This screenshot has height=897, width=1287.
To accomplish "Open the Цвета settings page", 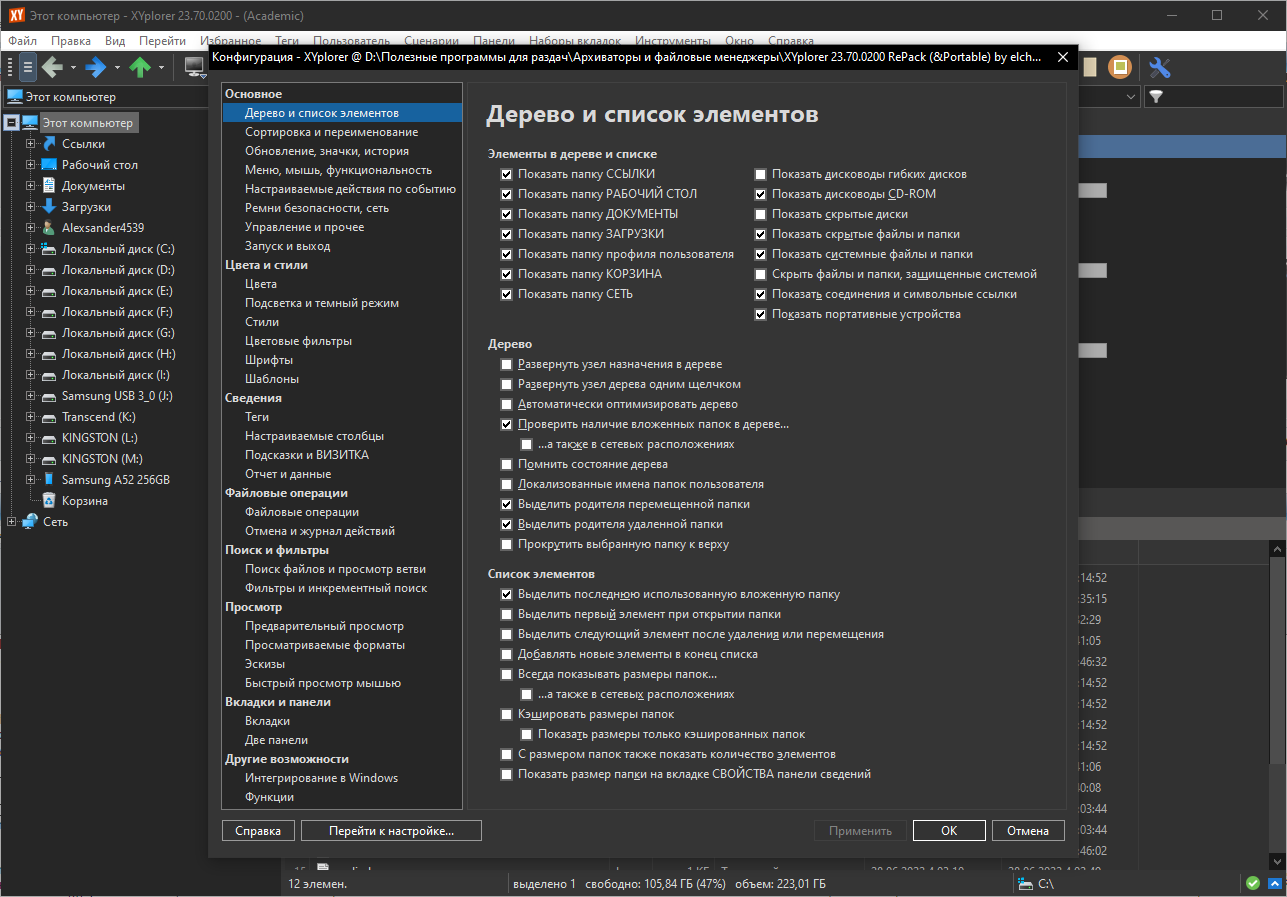I will click(261, 284).
